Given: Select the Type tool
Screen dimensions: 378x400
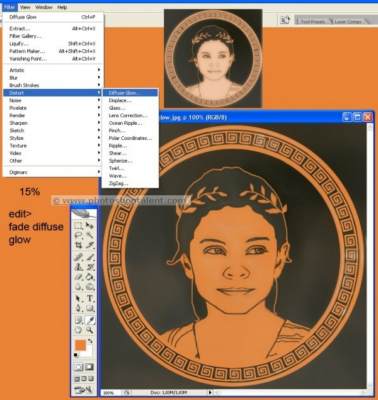Looking at the screenshot, I should pos(90,298).
